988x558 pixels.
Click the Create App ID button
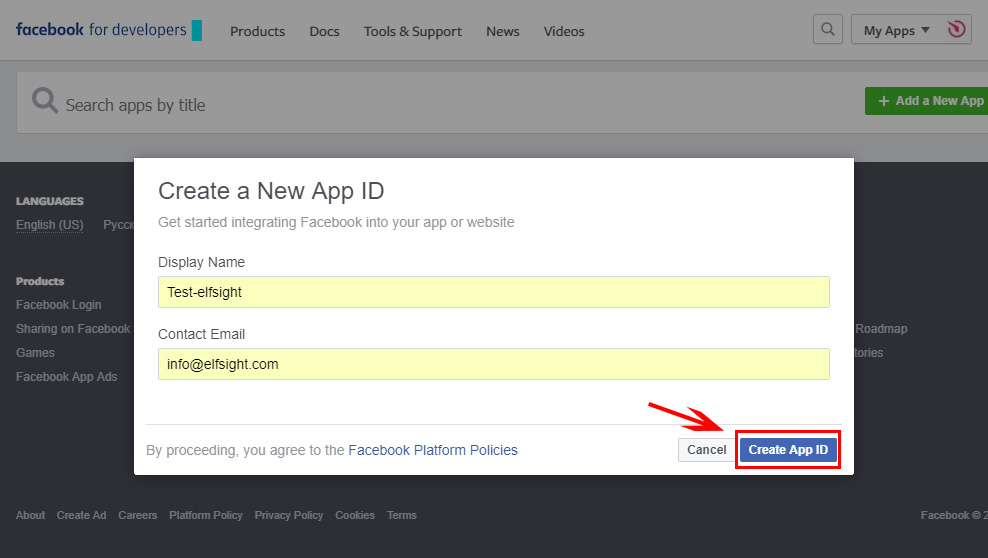click(788, 450)
